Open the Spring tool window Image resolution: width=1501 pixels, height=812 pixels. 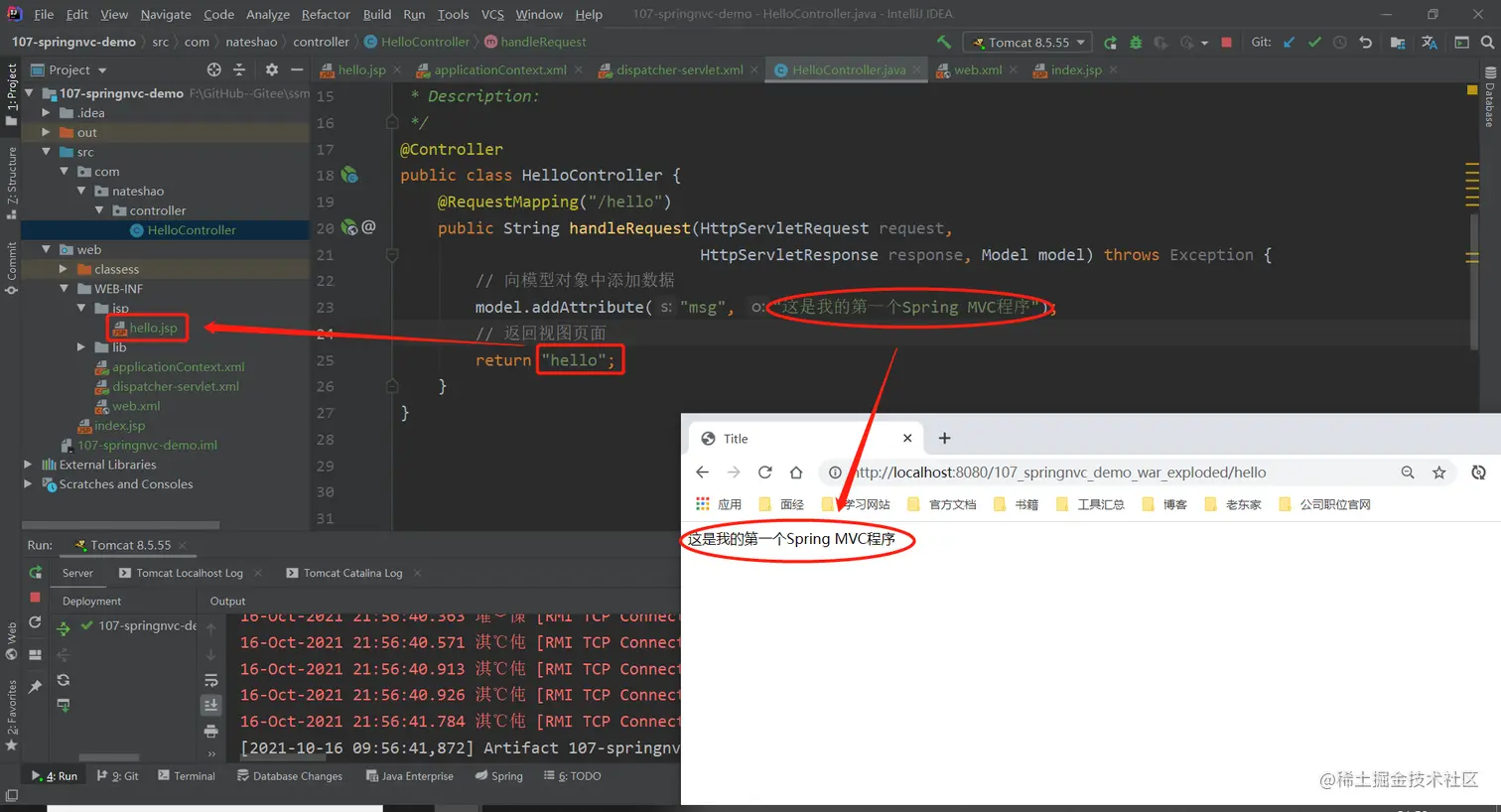498,776
